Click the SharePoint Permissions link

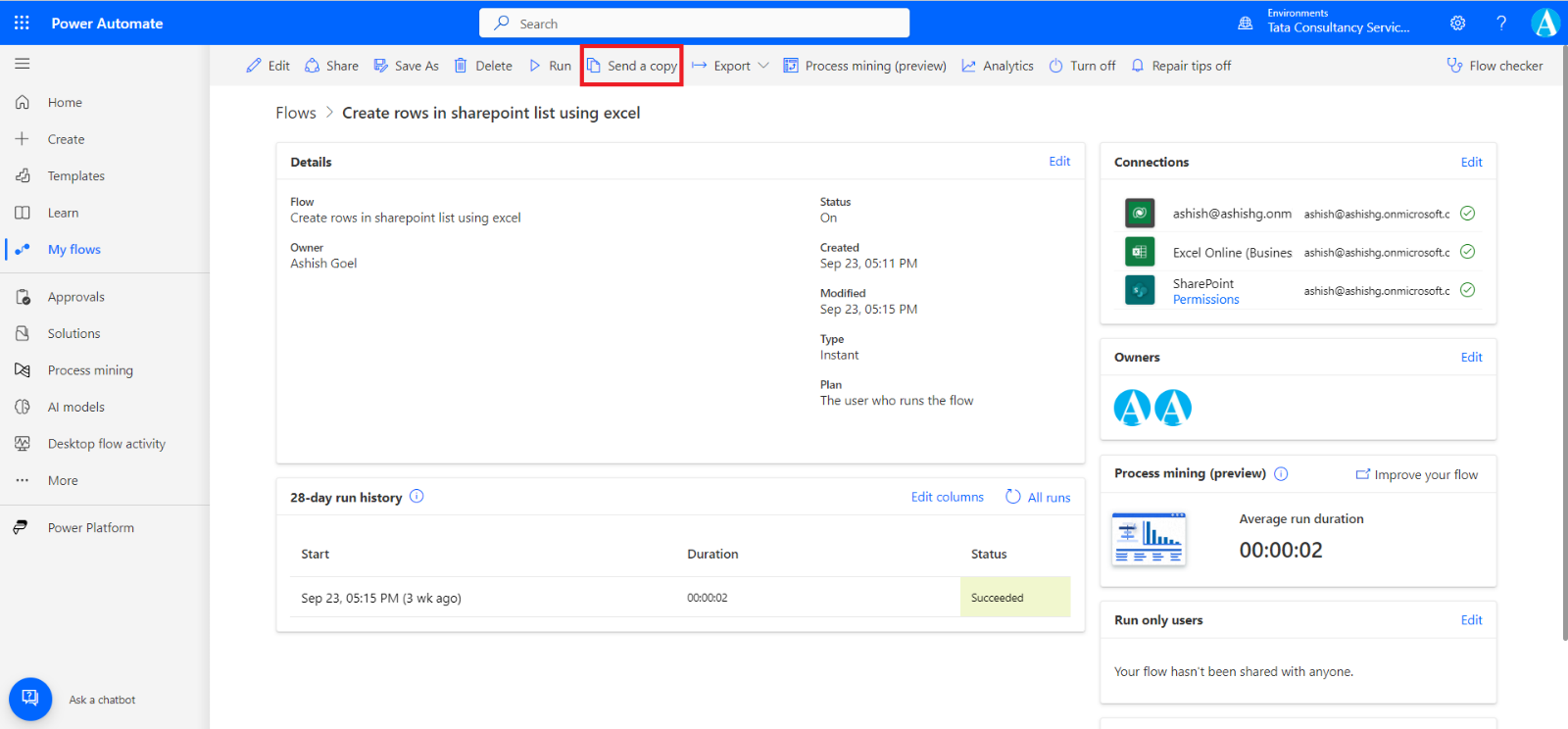pos(1205,300)
